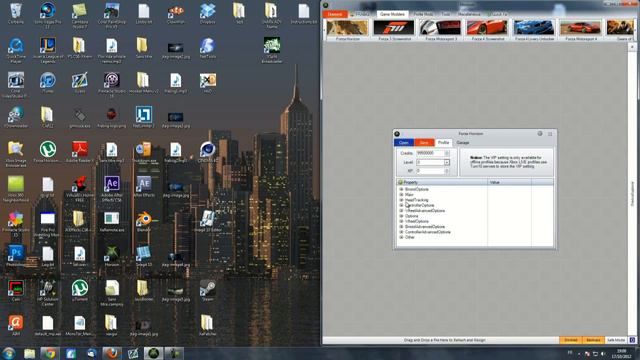This screenshot has height=360, width=640.
Task: Open the QuickTime Player desktop icon
Action: click(x=16, y=50)
